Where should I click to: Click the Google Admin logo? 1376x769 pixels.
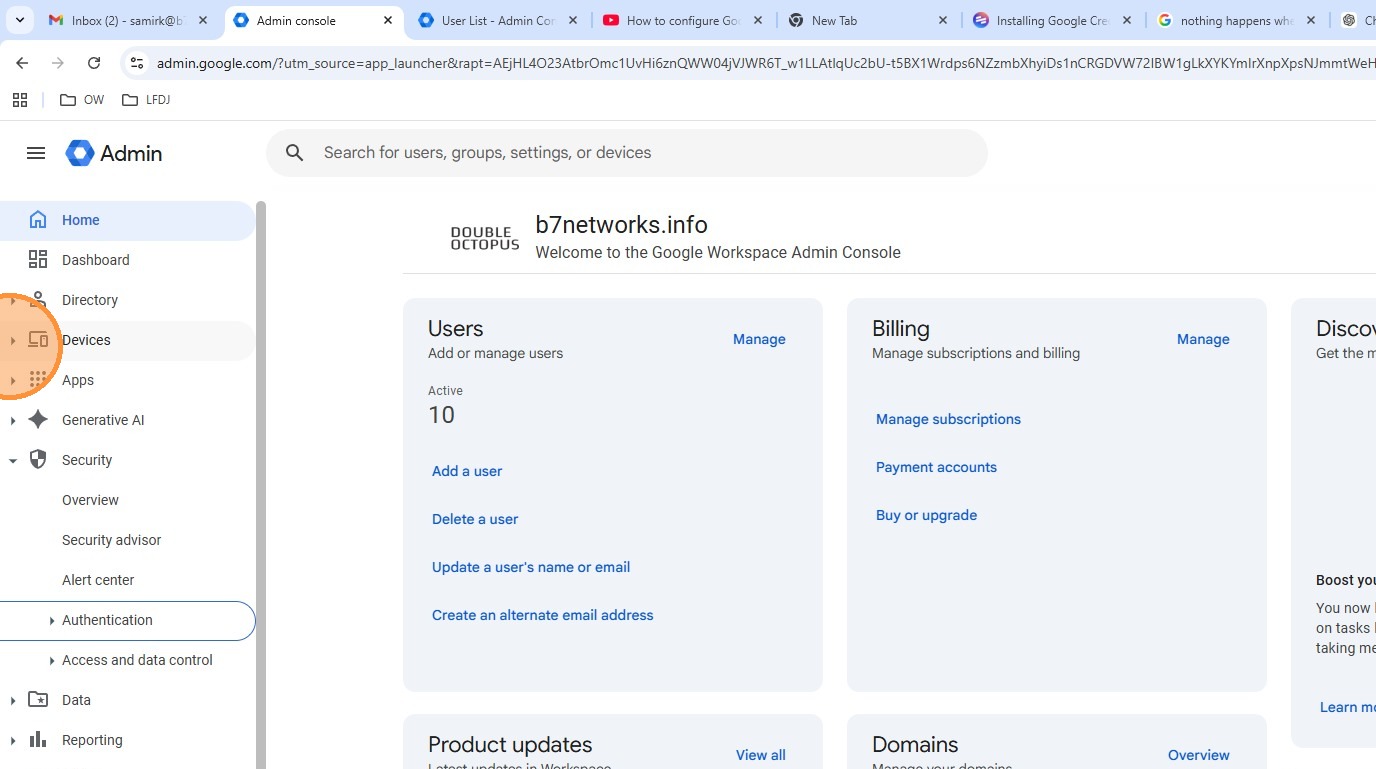[114, 153]
